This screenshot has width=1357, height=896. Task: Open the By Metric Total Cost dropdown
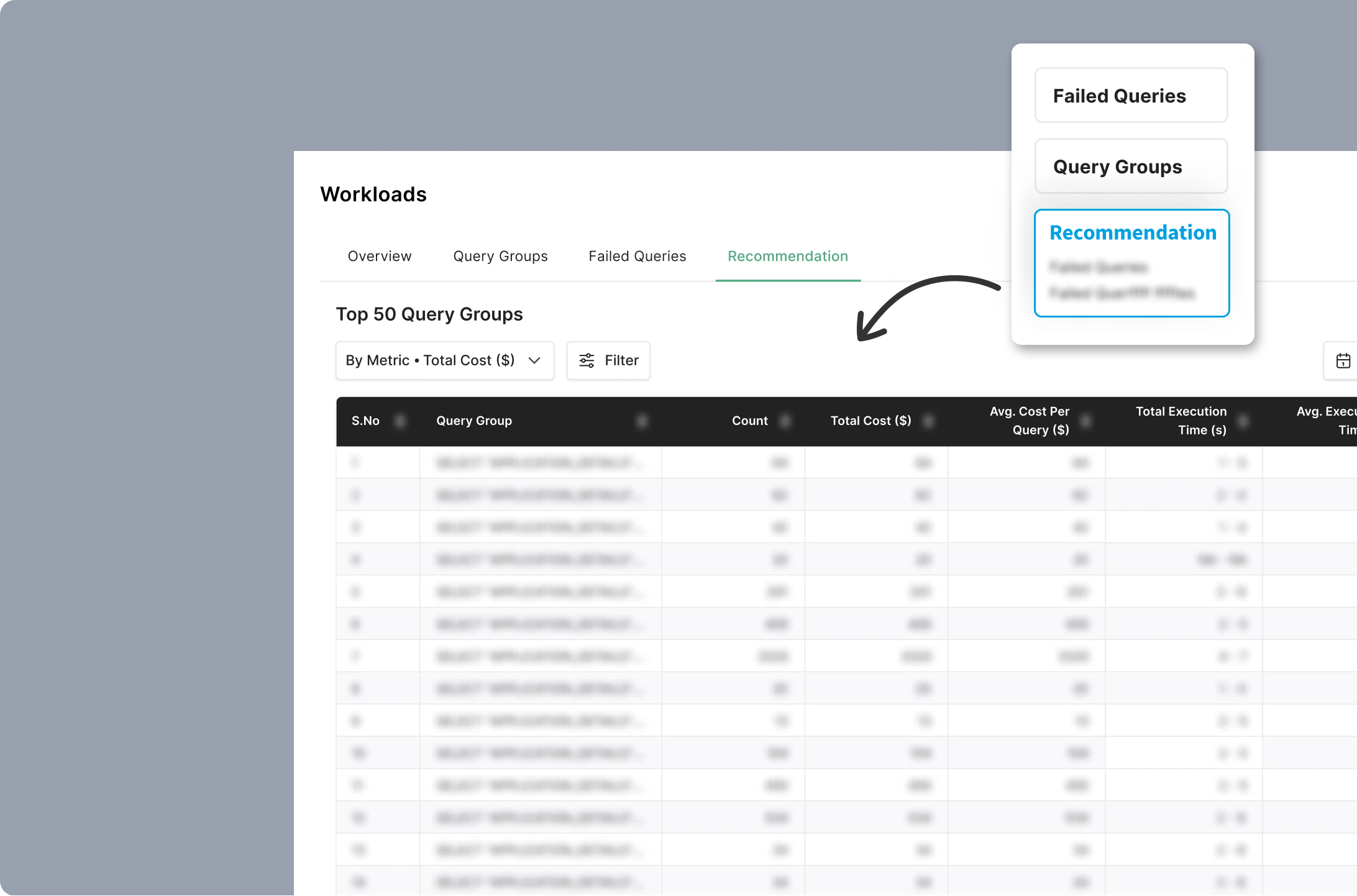(444, 360)
